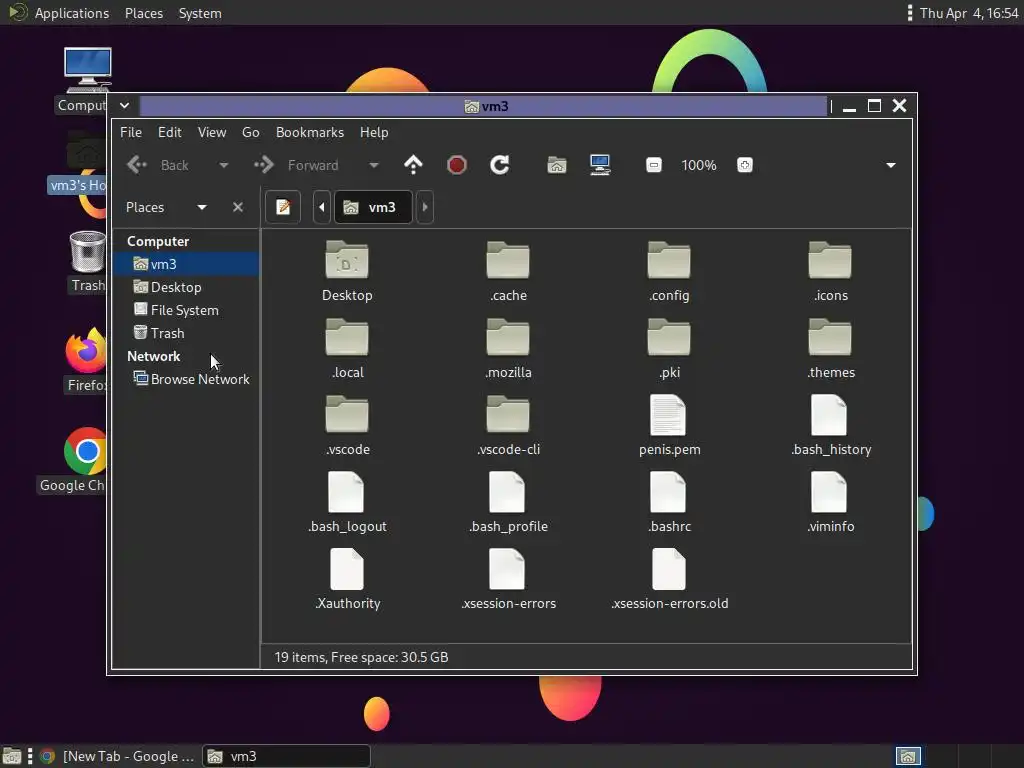The image size is (1024, 768).
Task: Select Desktop in the Places sidebar
Action: click(x=186, y=287)
